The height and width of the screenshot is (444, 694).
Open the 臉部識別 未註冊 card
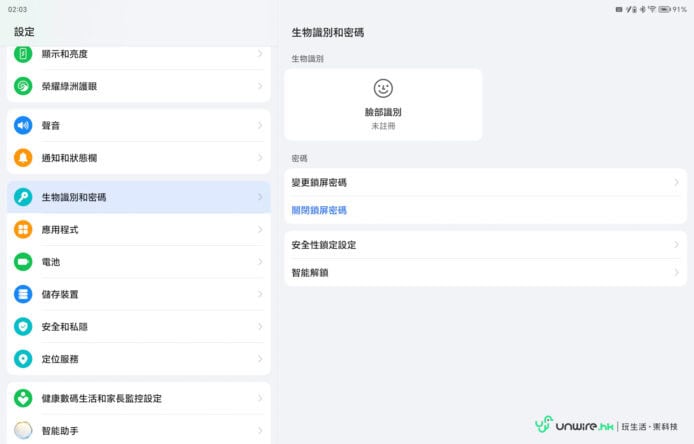[383, 105]
